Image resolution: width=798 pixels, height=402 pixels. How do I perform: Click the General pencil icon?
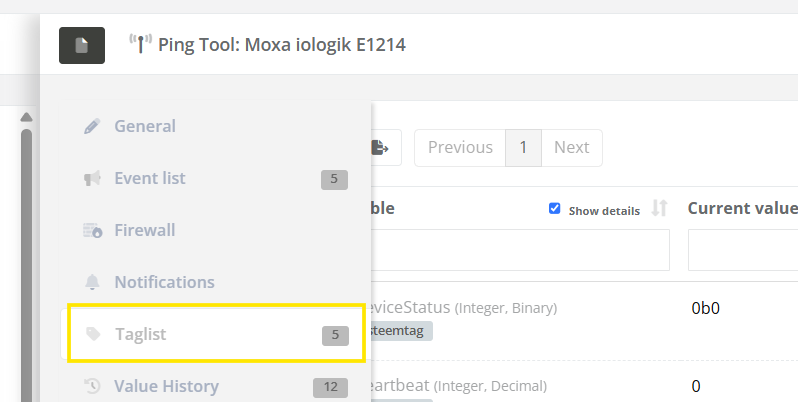pos(92,127)
